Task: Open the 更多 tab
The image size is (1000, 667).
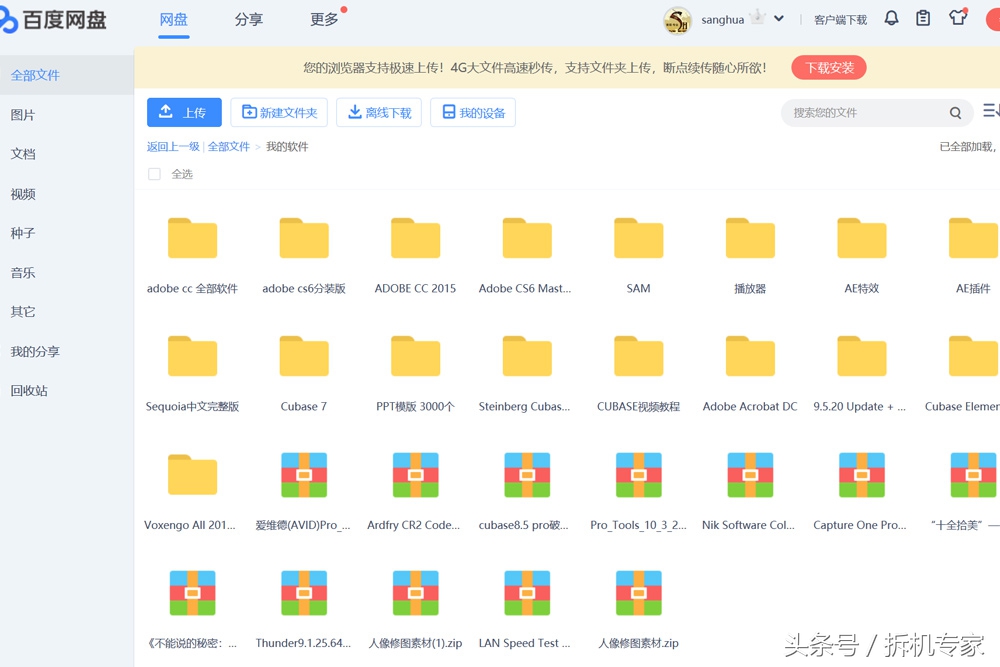Action: point(324,20)
